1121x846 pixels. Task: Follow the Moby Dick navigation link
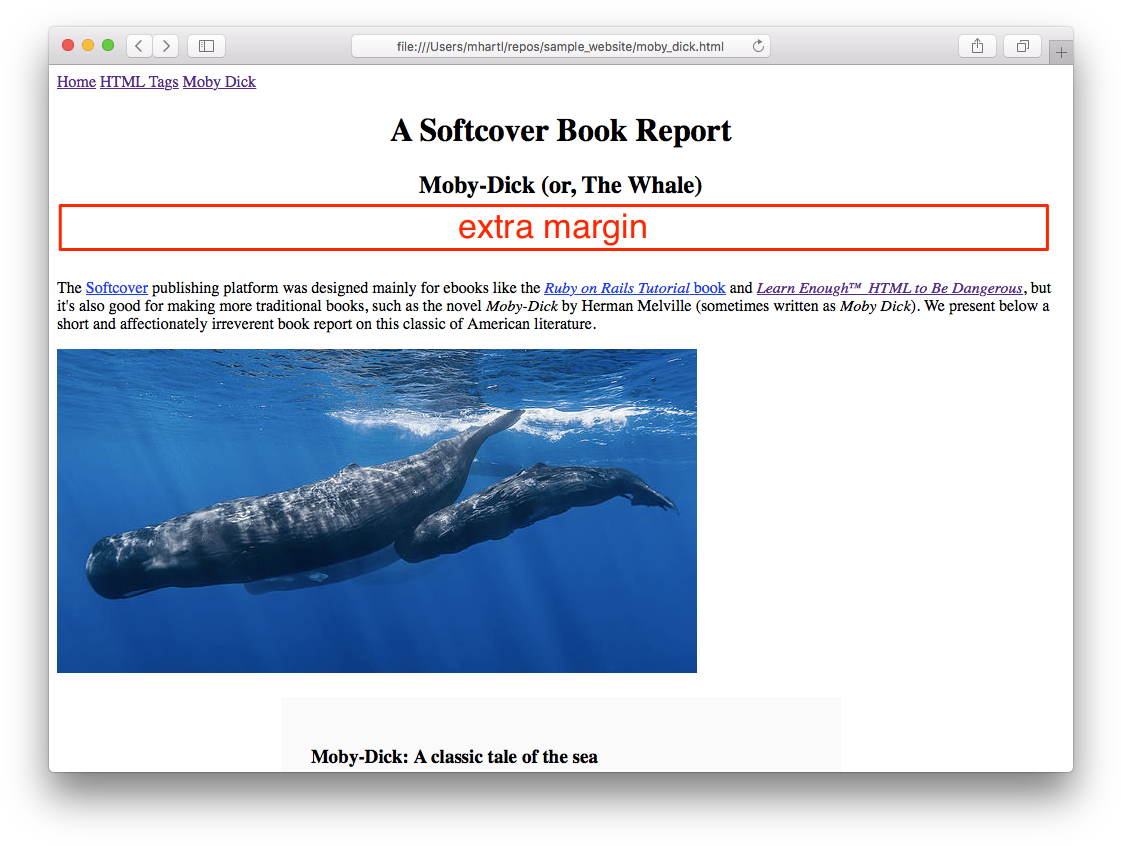click(x=219, y=82)
